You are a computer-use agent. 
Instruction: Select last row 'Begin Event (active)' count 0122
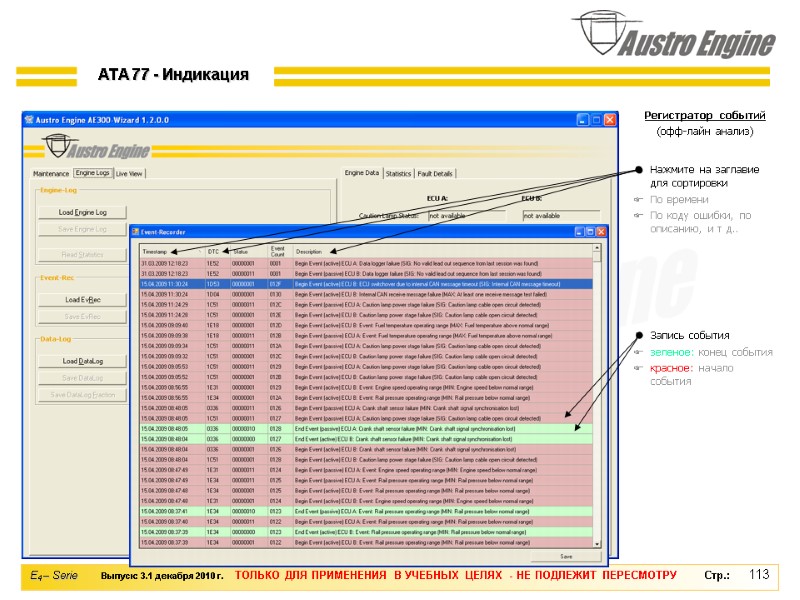click(x=366, y=542)
